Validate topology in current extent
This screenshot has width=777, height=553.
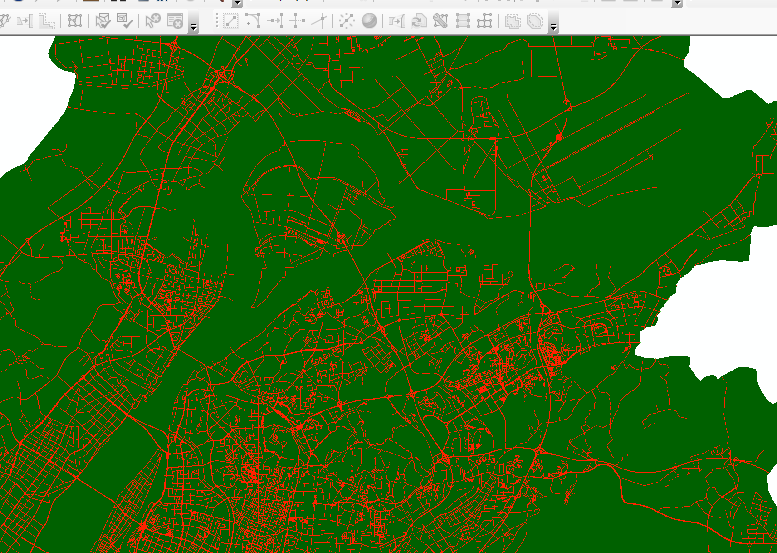(124, 20)
